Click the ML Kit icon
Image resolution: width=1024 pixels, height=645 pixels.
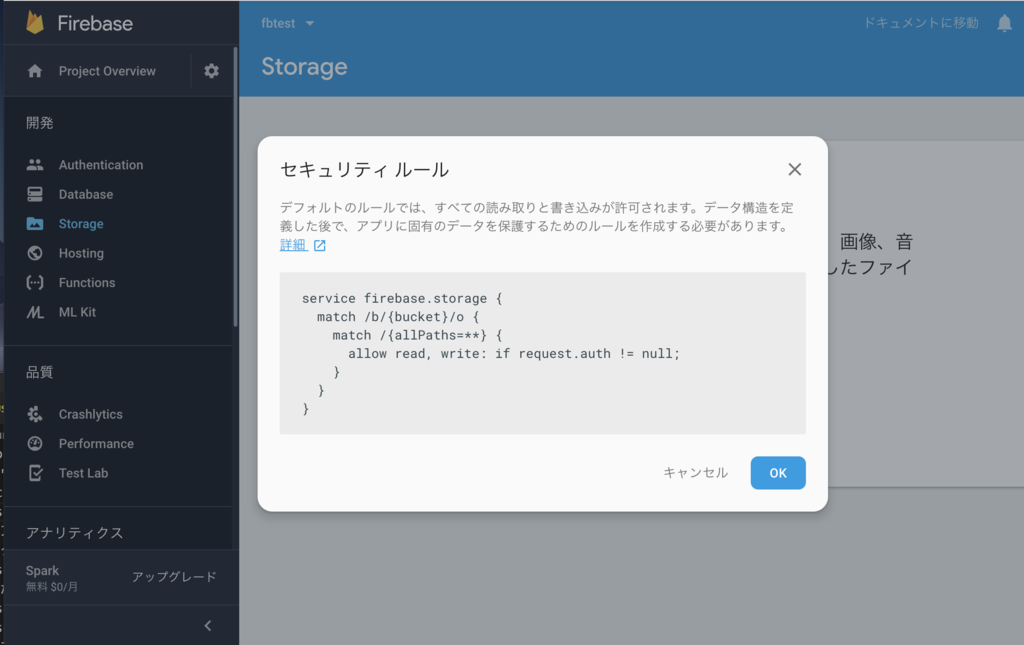(x=35, y=312)
